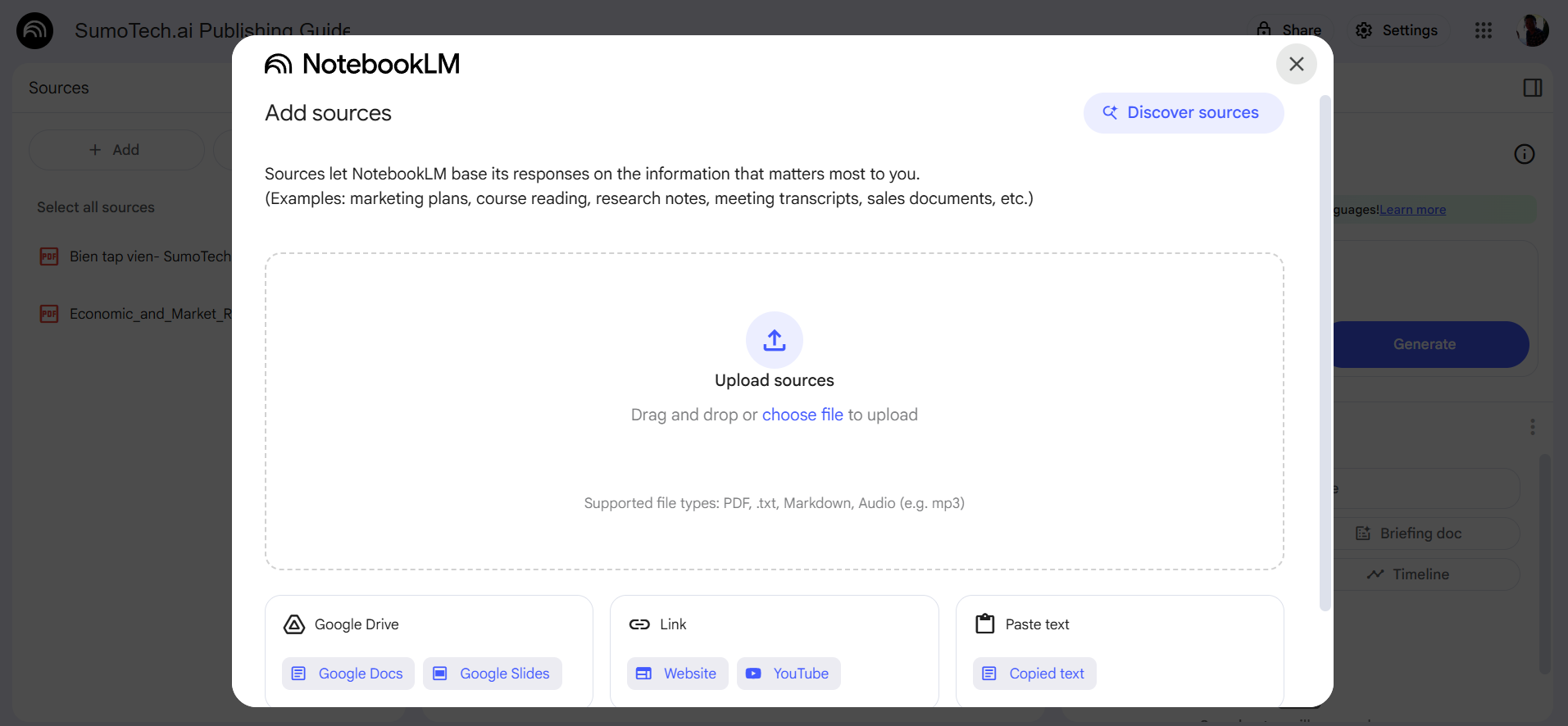1568x726 pixels.
Task: Click the Google Drive triangle icon
Action: [294, 624]
